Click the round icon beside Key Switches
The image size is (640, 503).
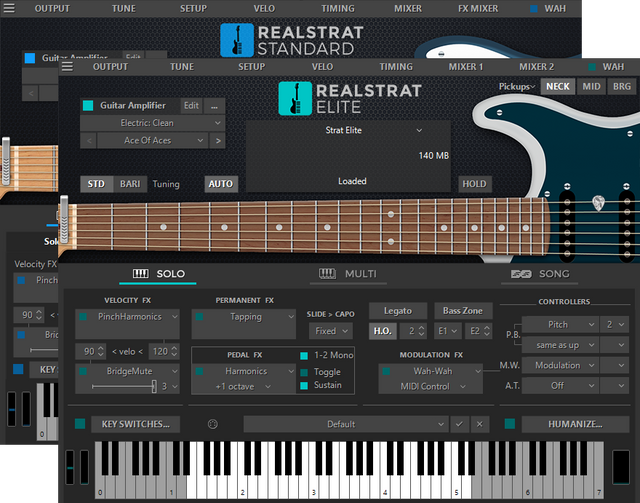click(x=212, y=424)
